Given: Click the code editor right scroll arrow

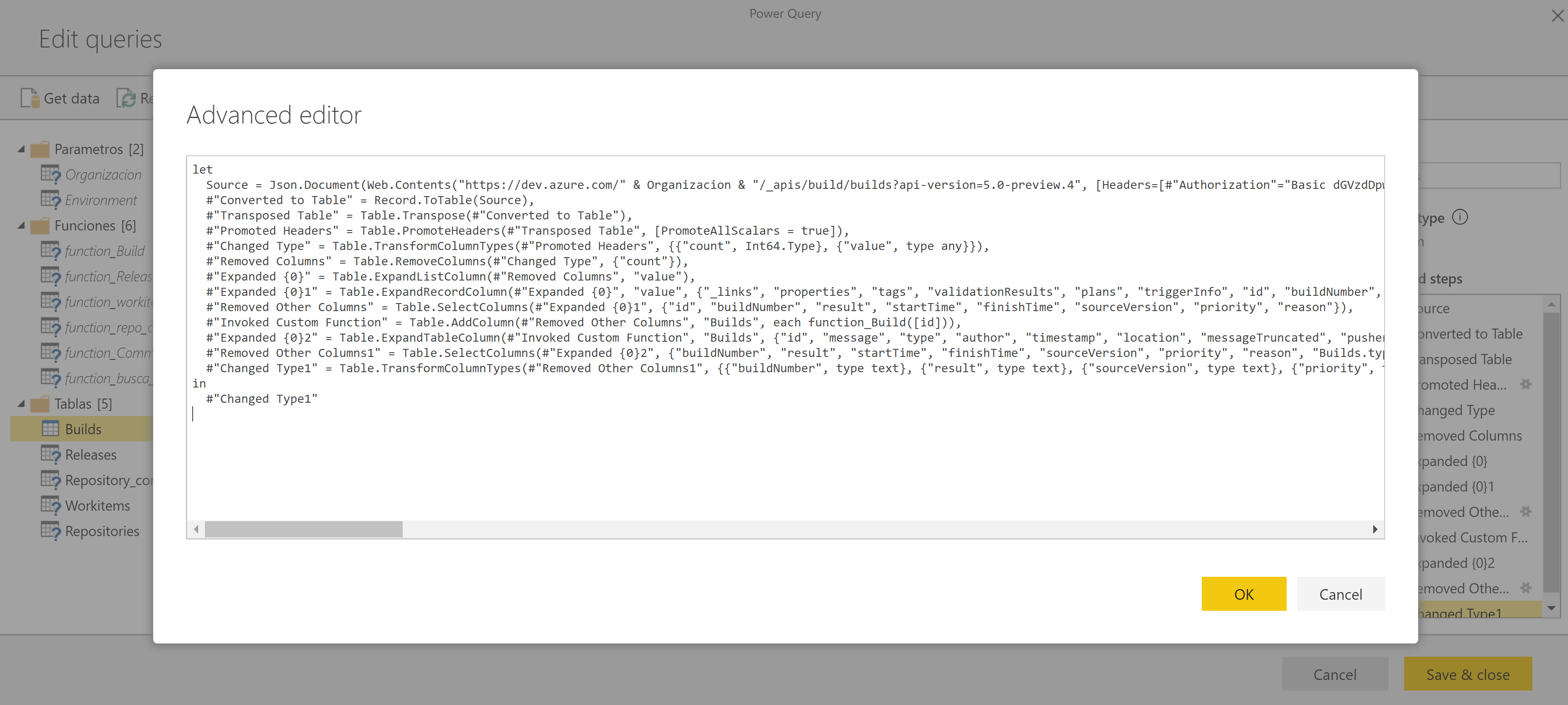Looking at the screenshot, I should coord(1374,529).
